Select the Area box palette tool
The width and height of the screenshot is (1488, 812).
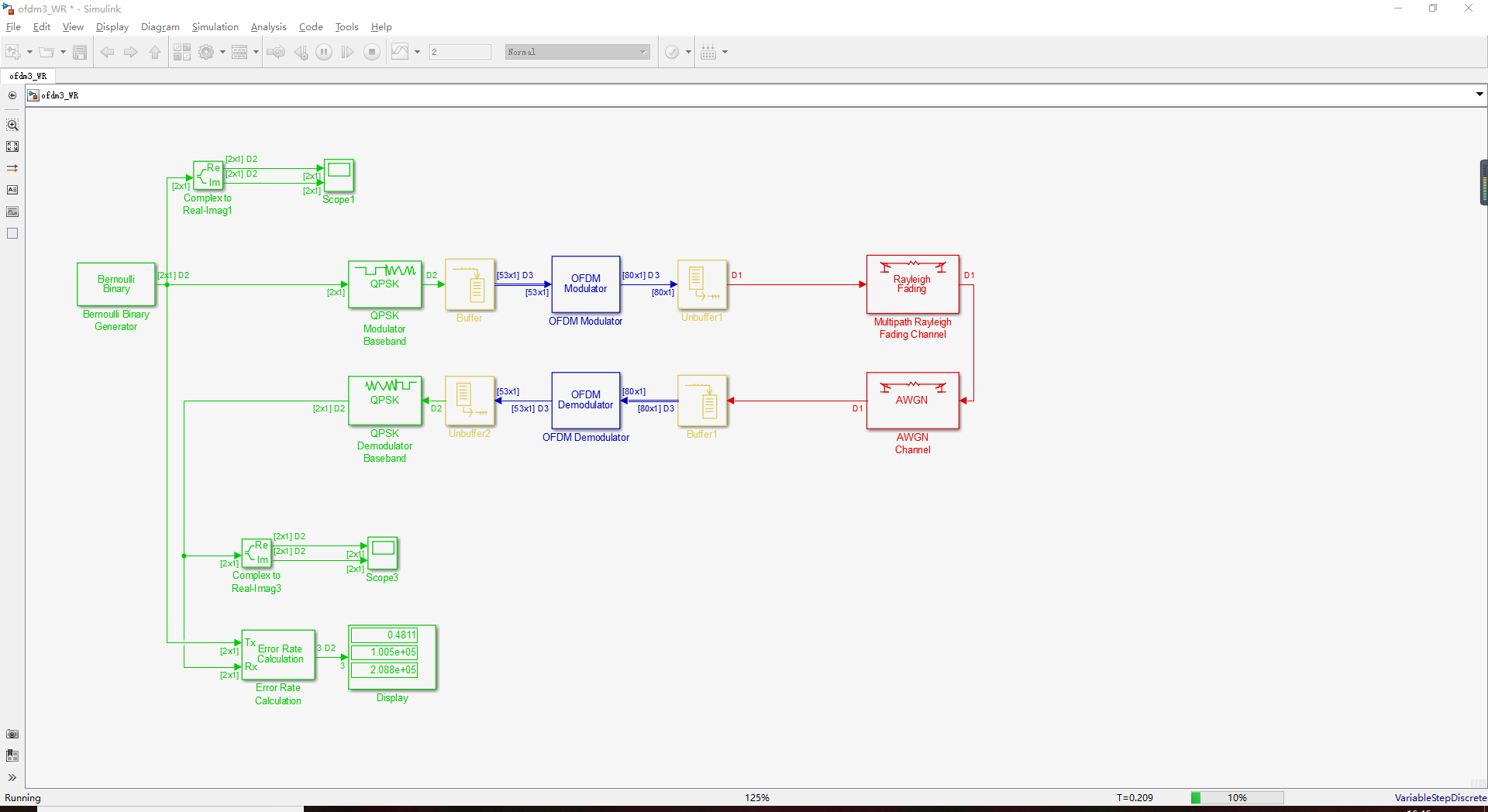coord(12,233)
